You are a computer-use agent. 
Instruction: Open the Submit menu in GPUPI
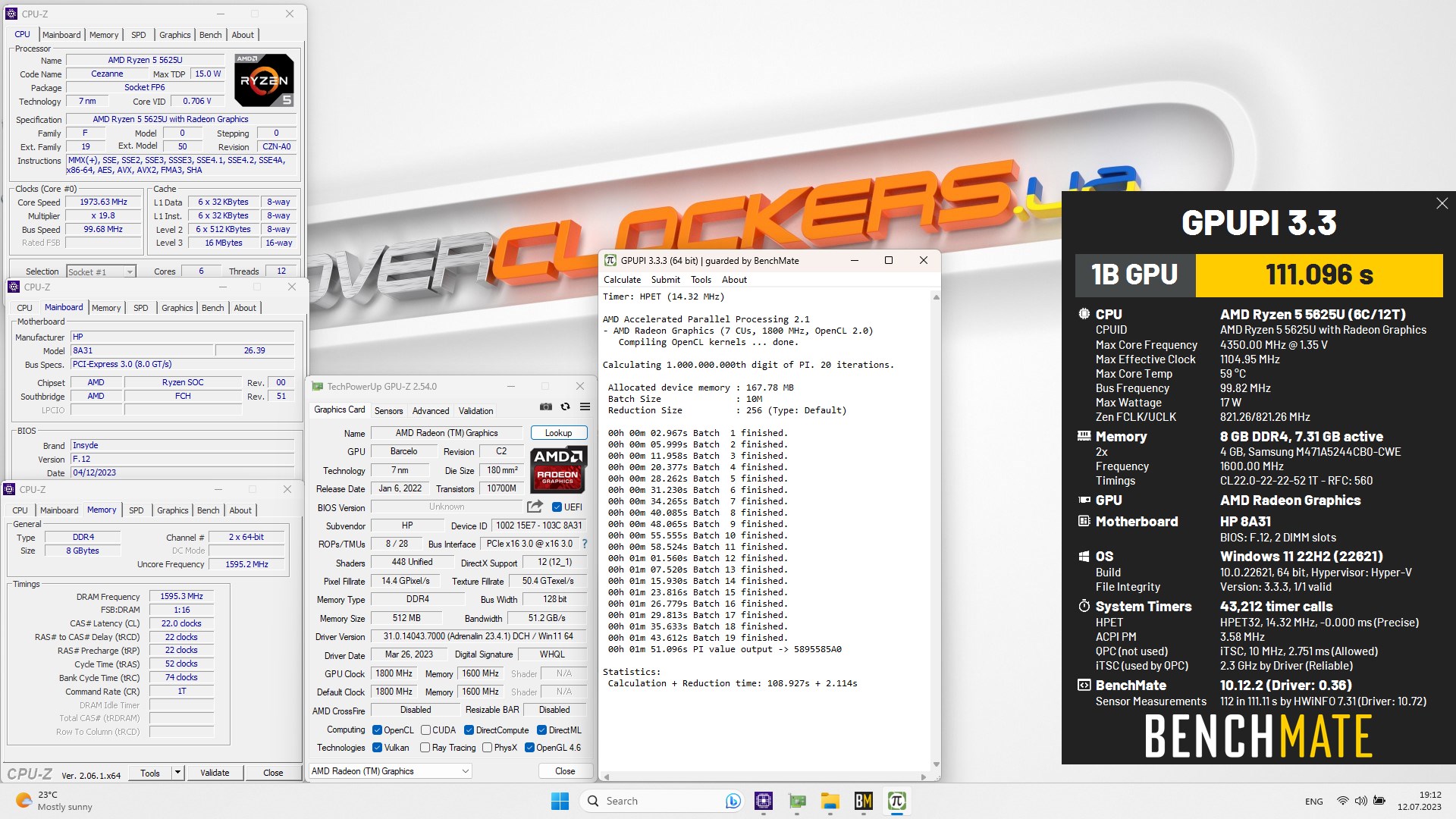[x=666, y=280]
